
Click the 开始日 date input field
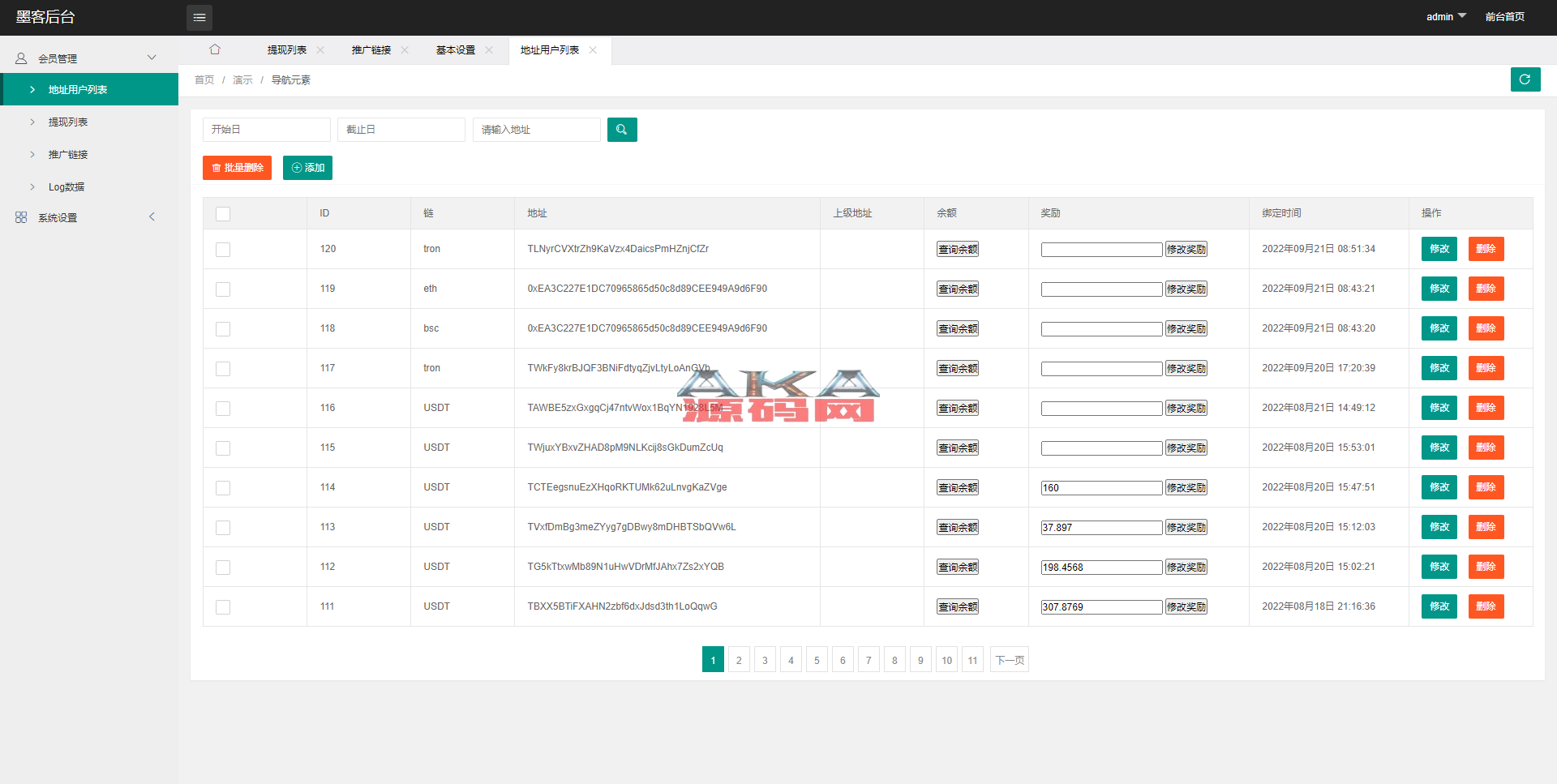[266, 130]
